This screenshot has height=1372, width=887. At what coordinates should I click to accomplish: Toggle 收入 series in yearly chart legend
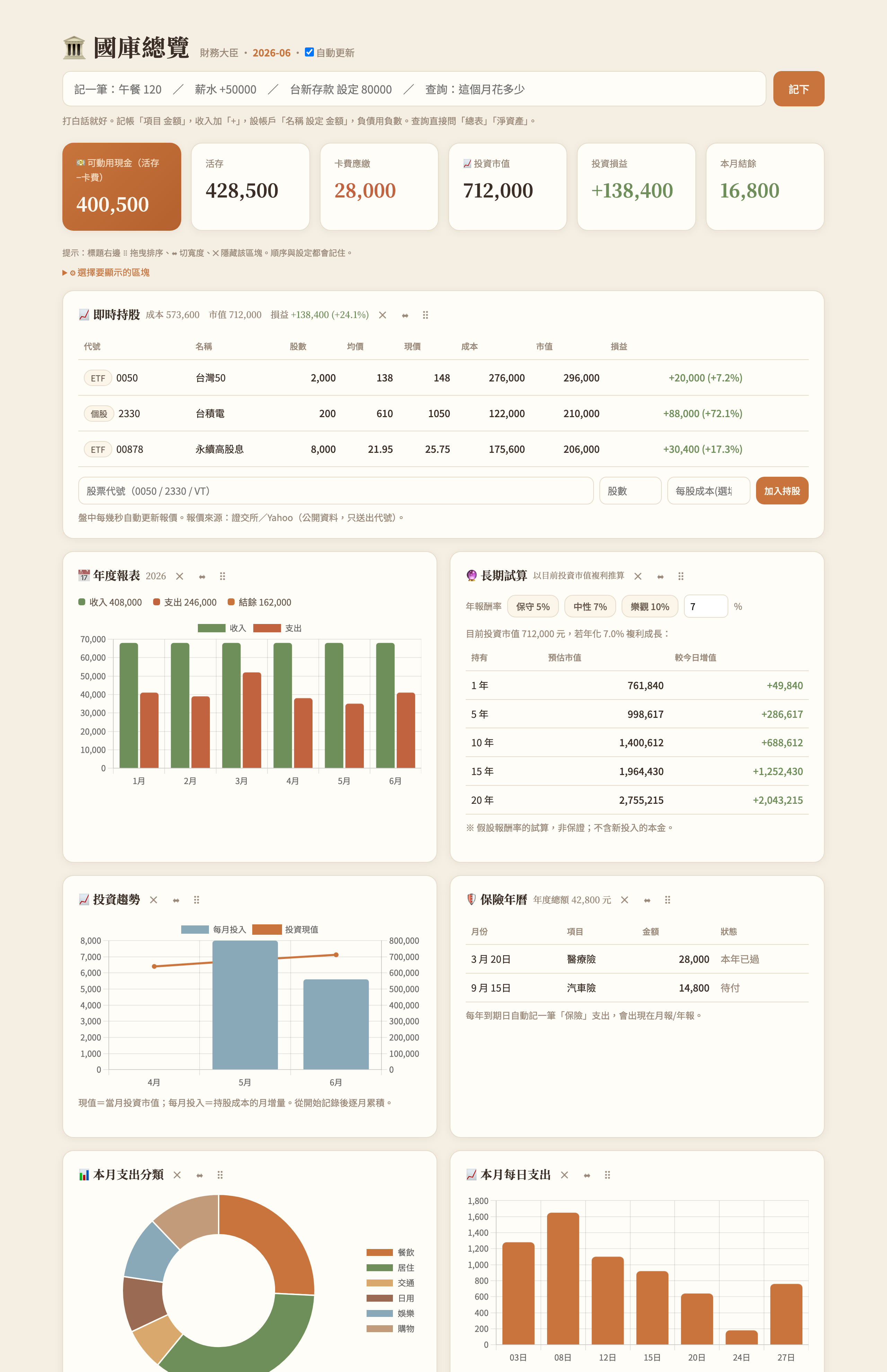(x=222, y=628)
